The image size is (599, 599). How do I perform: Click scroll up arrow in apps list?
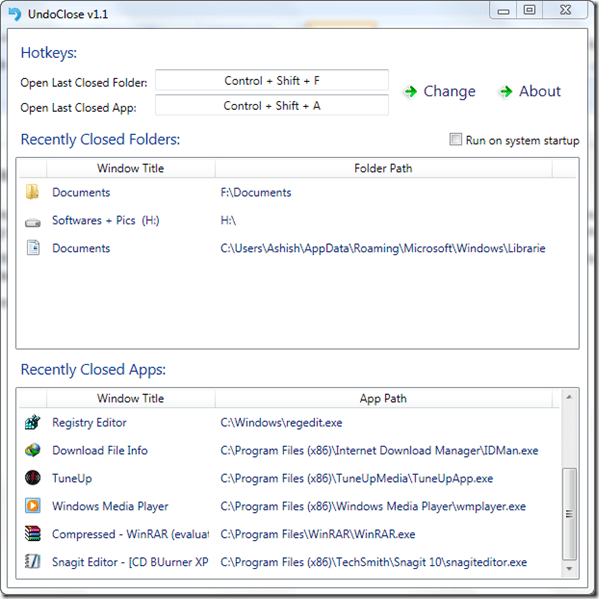[569, 397]
